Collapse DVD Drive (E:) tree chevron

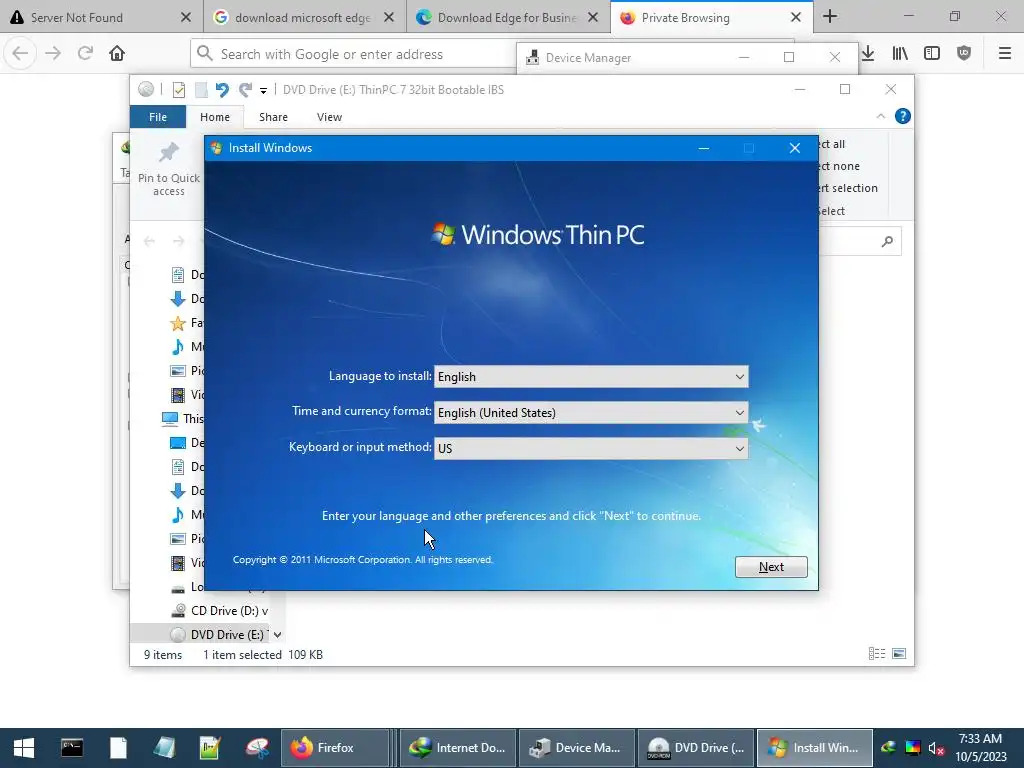coord(278,634)
